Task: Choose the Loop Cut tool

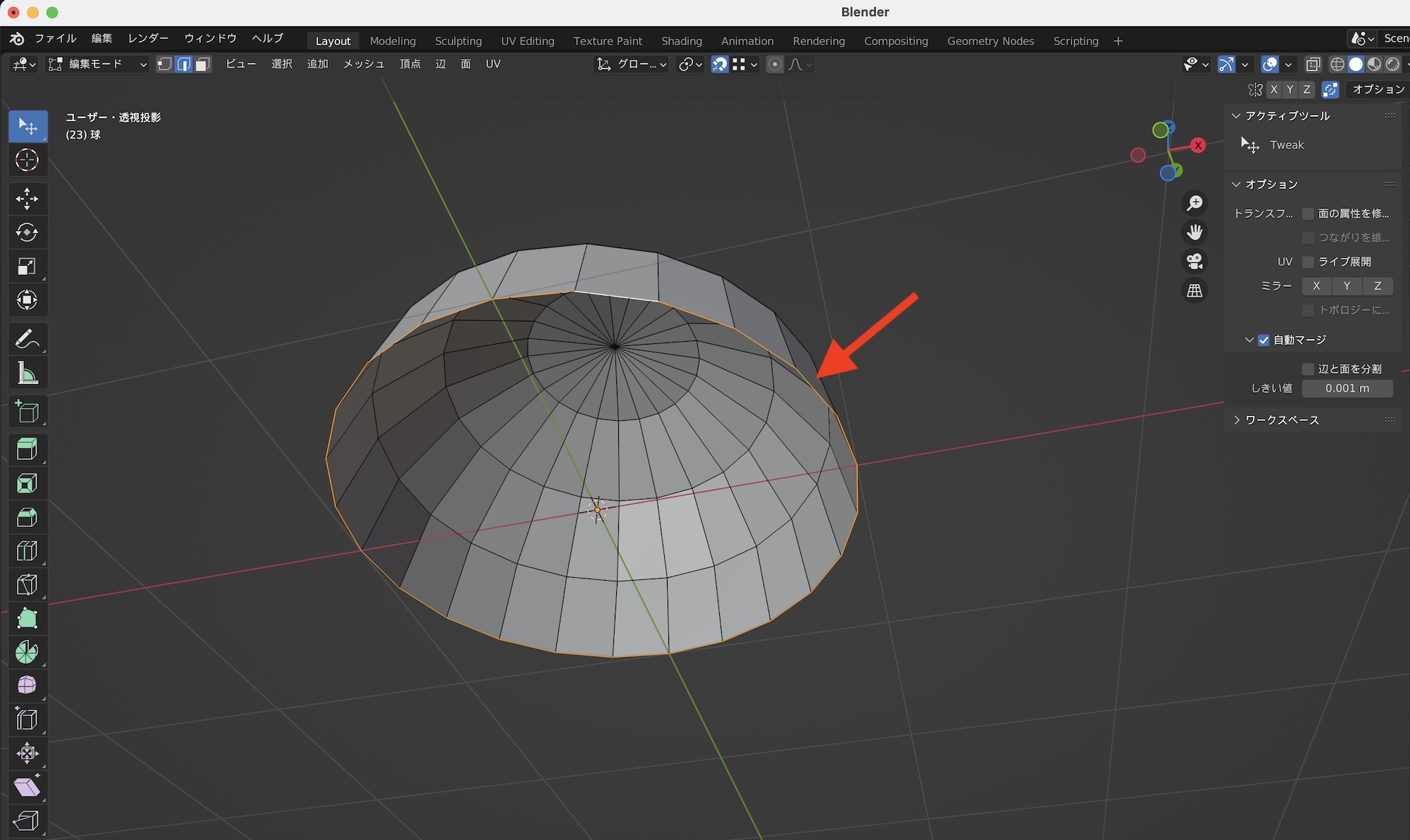Action: pyautogui.click(x=27, y=551)
